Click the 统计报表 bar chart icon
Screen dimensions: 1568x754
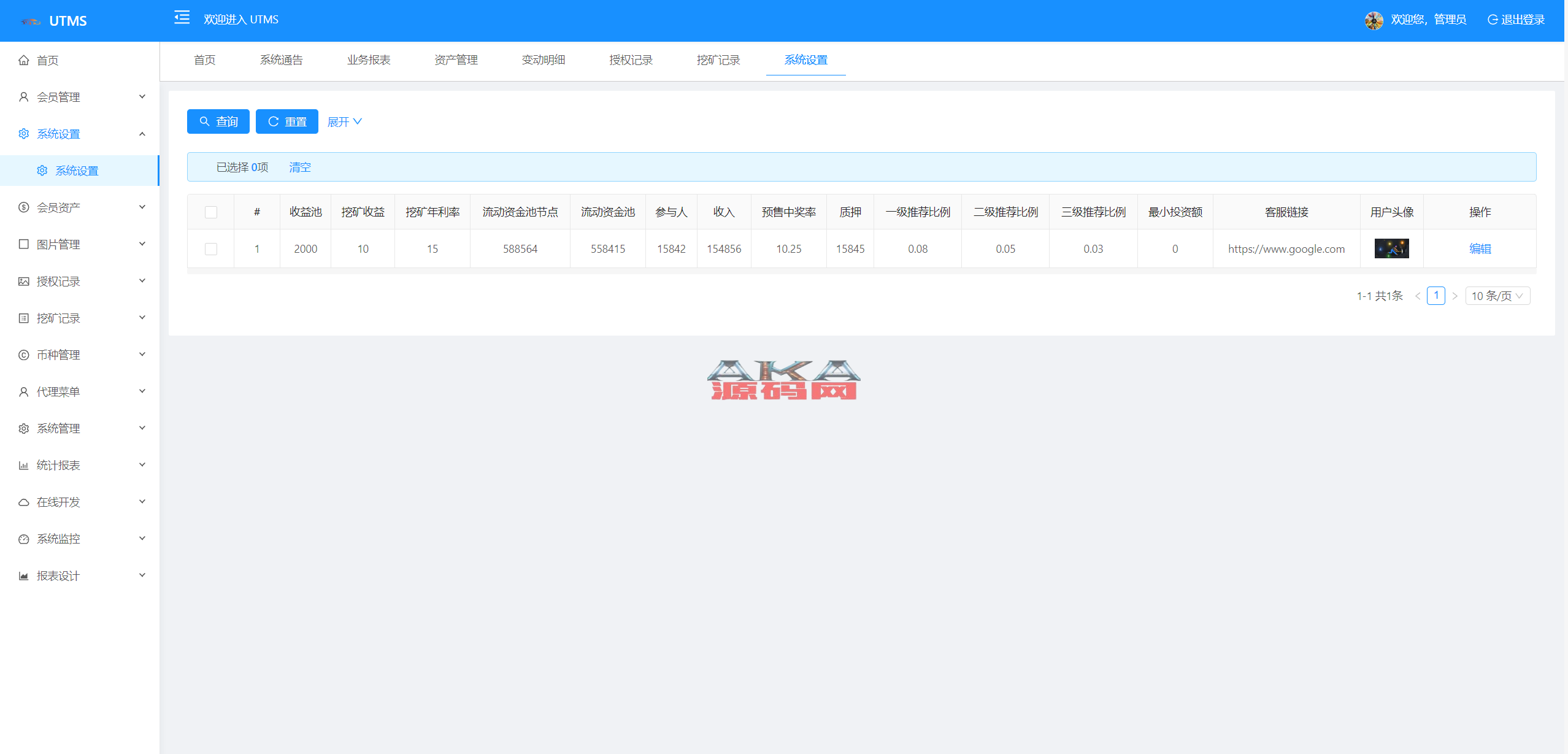click(x=24, y=465)
